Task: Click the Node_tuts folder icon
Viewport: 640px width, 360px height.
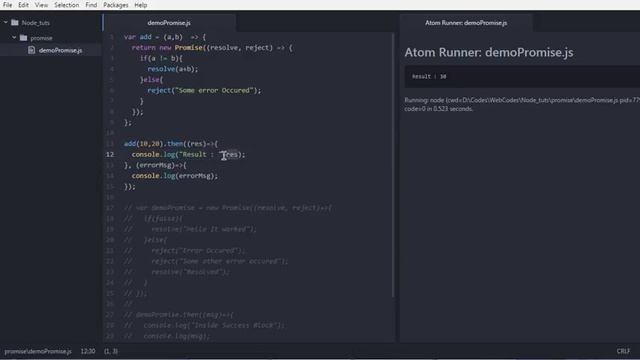Action: [15, 22]
